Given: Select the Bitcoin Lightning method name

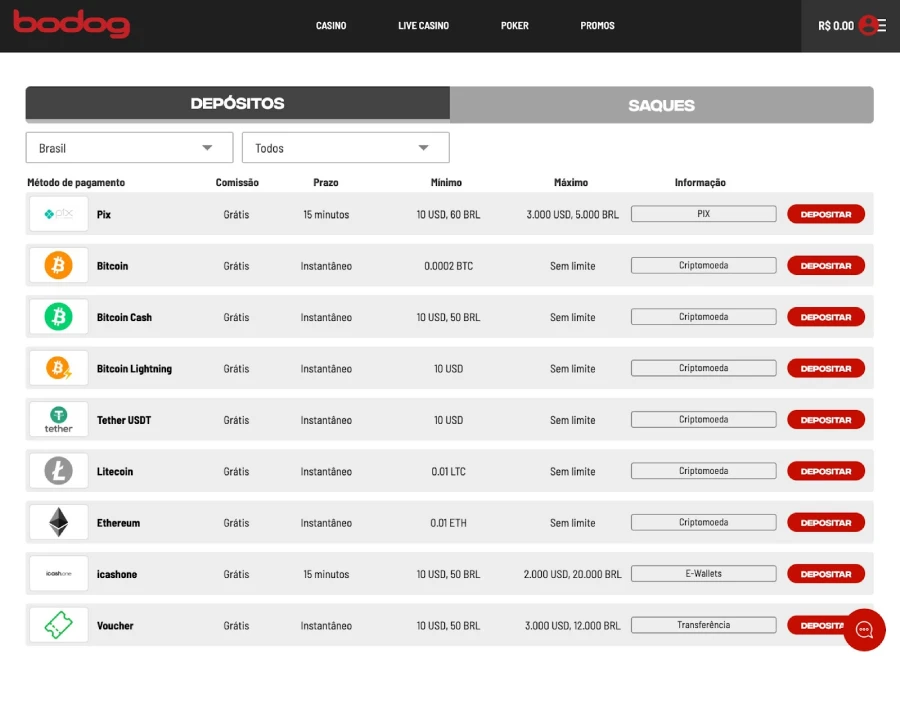Looking at the screenshot, I should tap(134, 369).
